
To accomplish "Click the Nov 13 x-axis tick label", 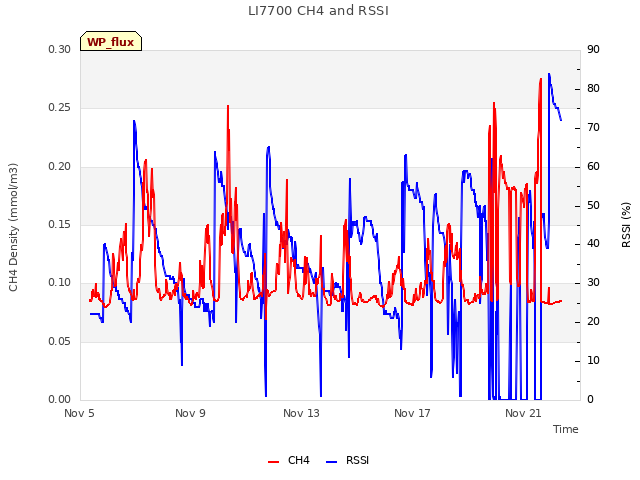I will (301, 413).
